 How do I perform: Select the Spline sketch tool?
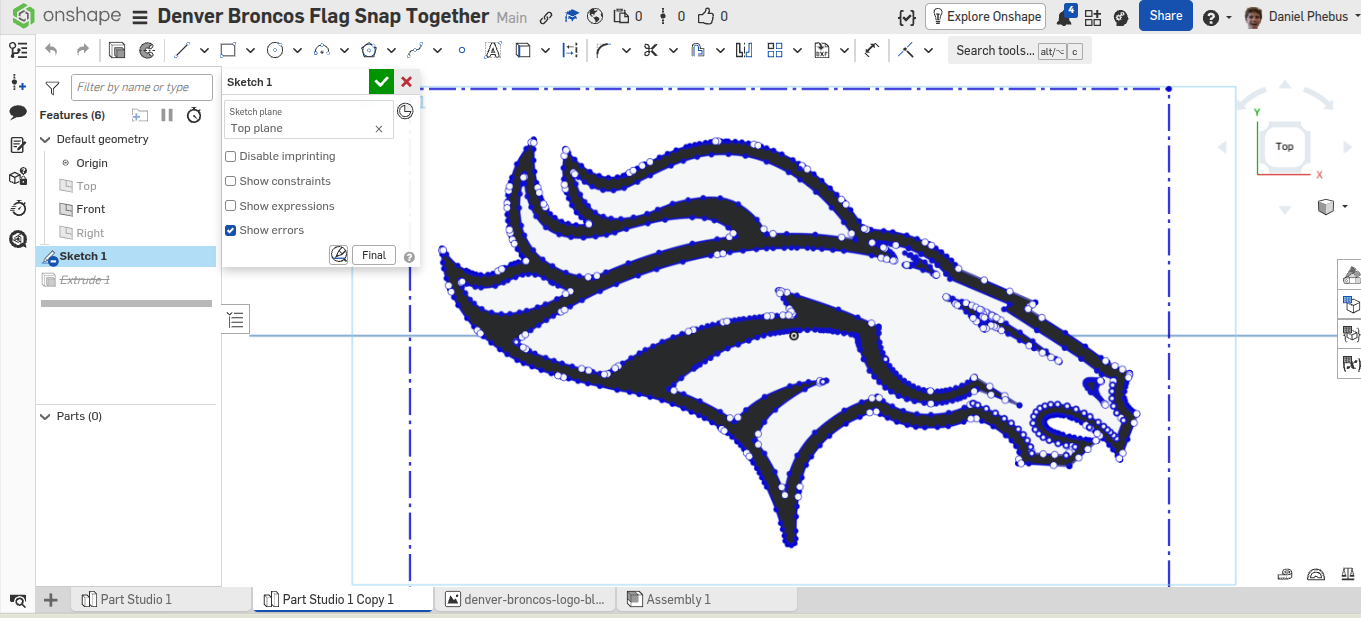tap(416, 50)
